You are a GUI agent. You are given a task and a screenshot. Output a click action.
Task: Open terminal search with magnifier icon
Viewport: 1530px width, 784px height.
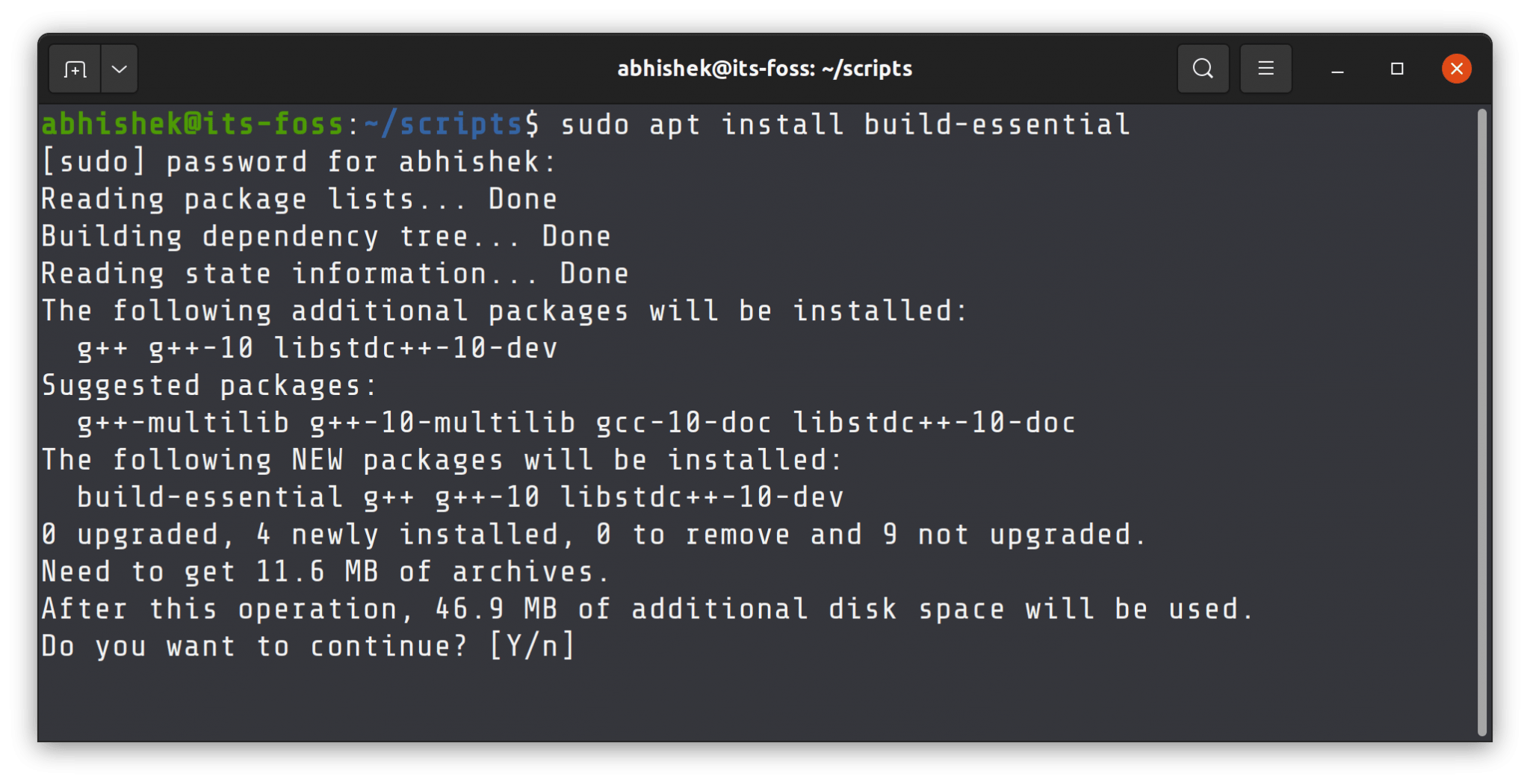(1203, 69)
